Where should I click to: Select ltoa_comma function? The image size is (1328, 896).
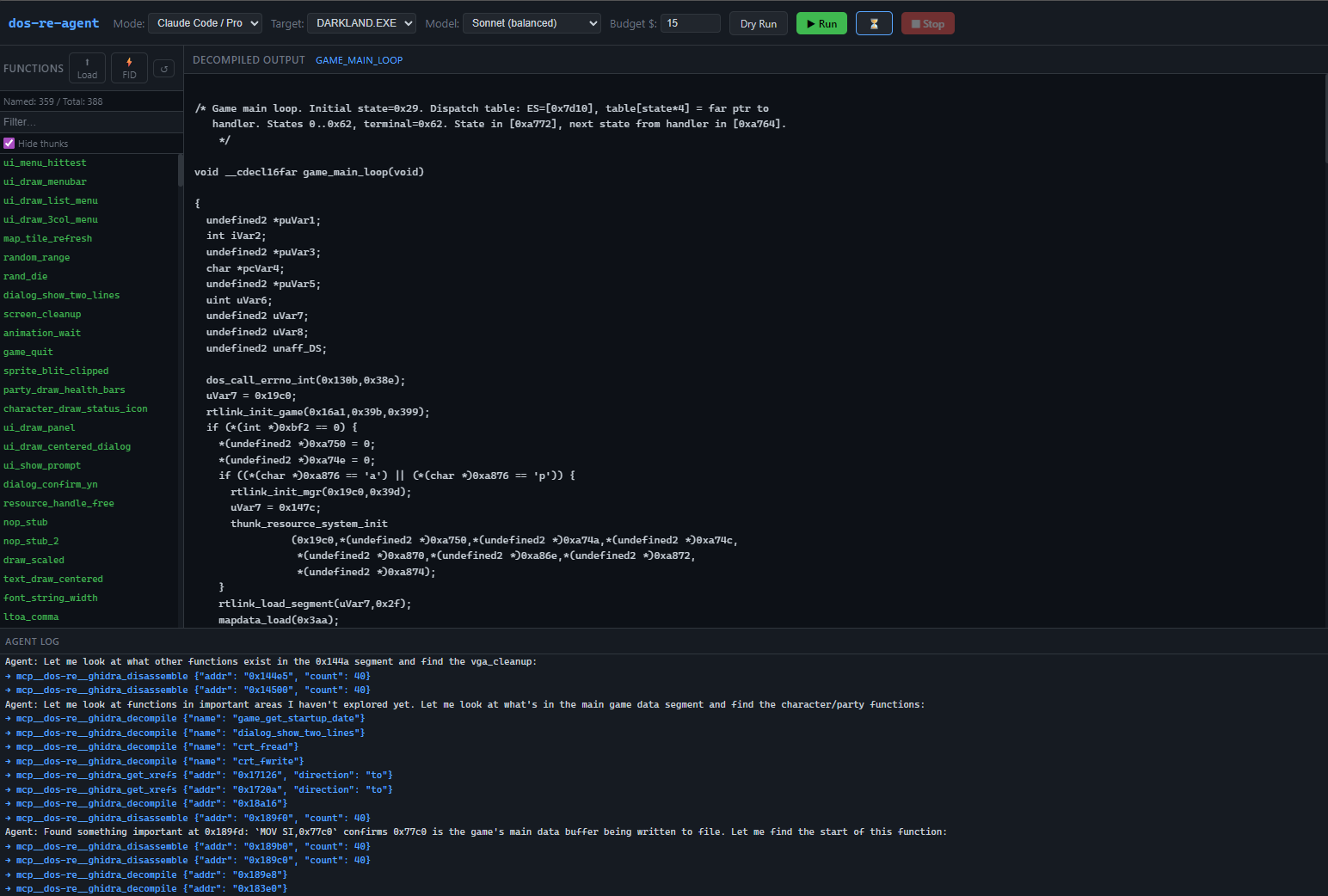(31, 617)
